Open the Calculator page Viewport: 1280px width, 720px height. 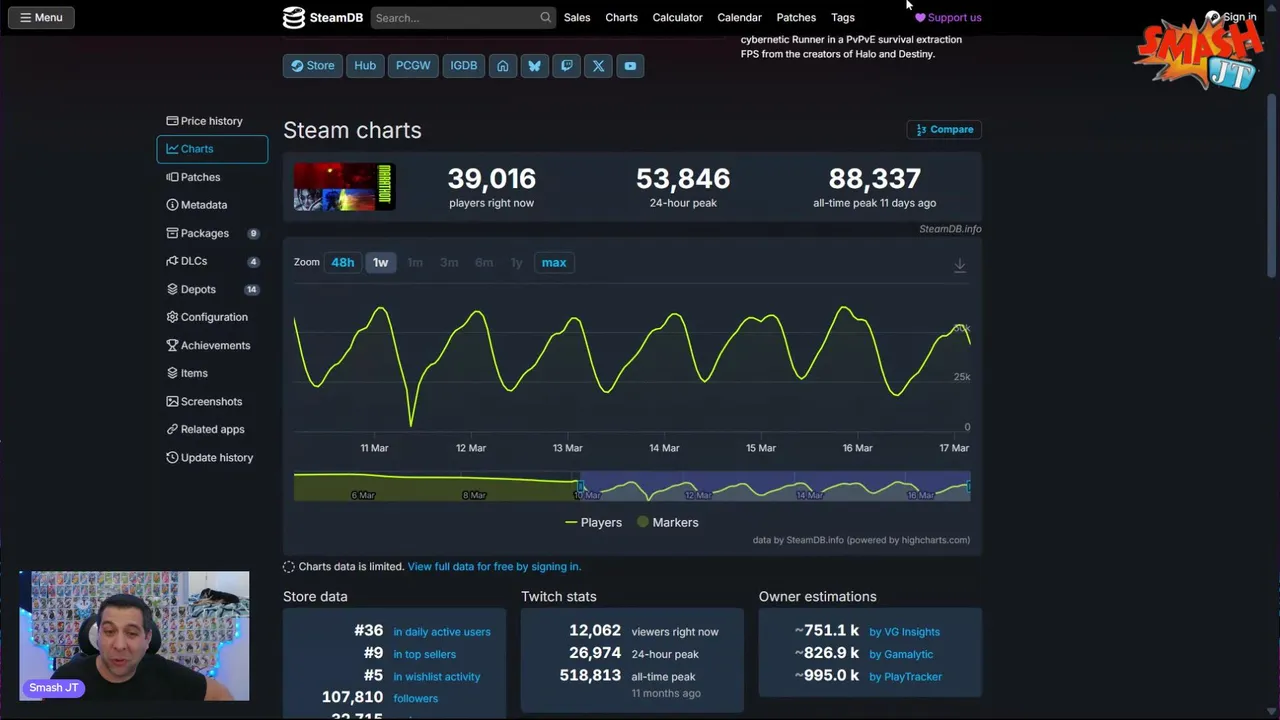(677, 17)
